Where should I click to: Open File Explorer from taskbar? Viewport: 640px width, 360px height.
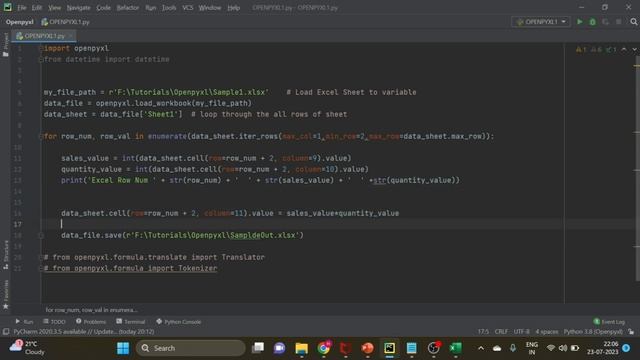pos(302,348)
